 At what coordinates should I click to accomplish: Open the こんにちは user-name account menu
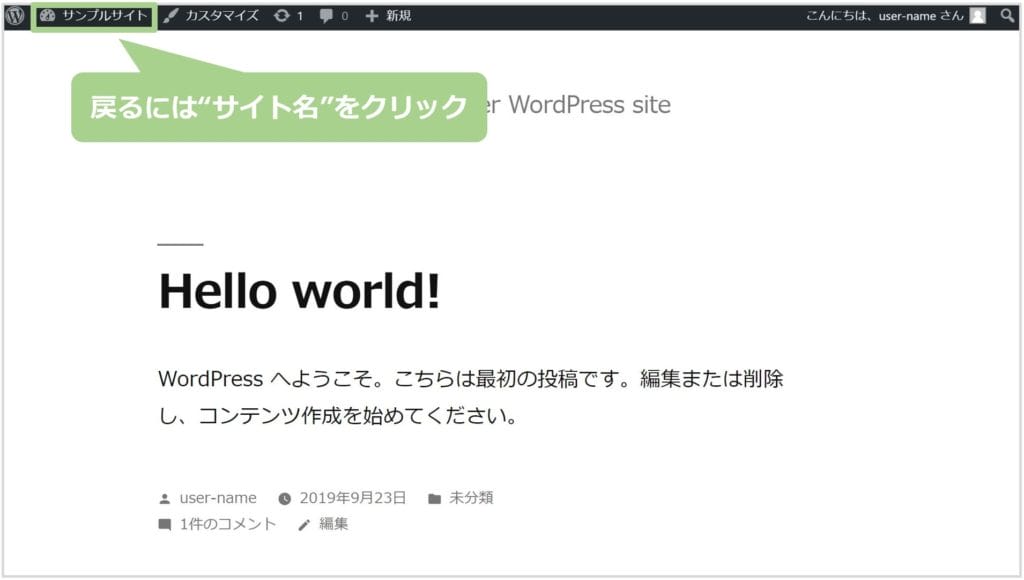click(884, 16)
